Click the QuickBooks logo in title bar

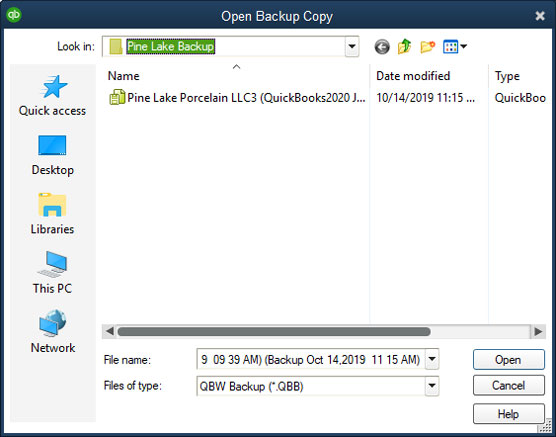click(x=14, y=15)
